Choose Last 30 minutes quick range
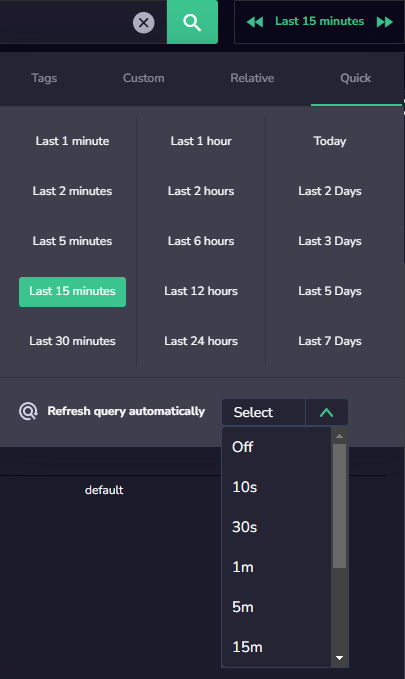405x679 pixels. tap(72, 341)
